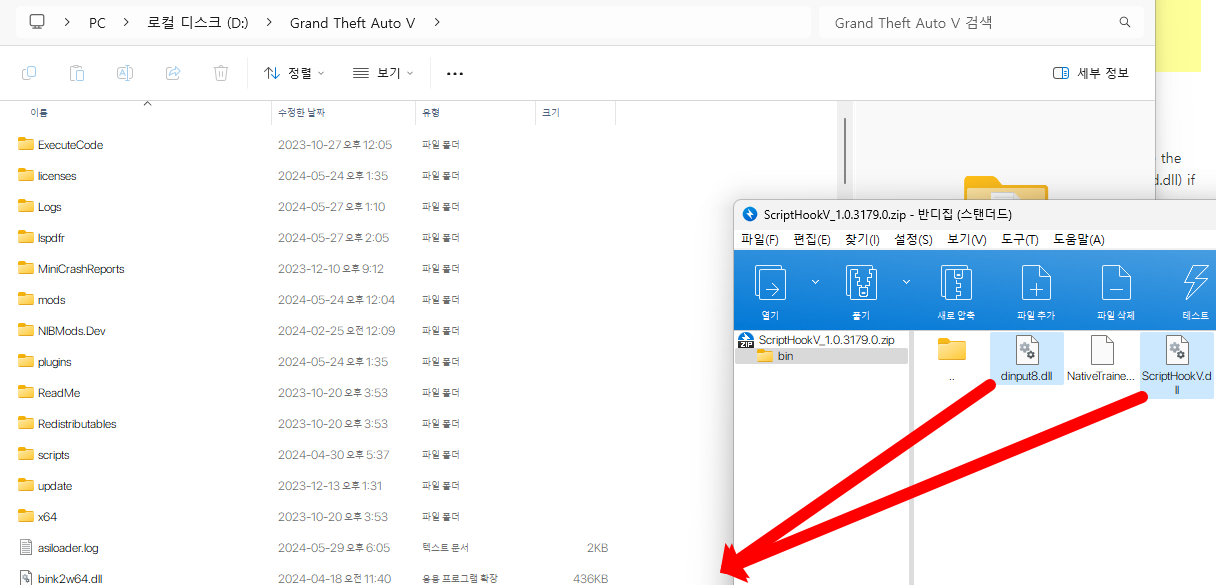Image resolution: width=1216 pixels, height=585 pixels.
Task: Select the NativeTrainer file in archive
Action: pyautogui.click(x=1101, y=352)
